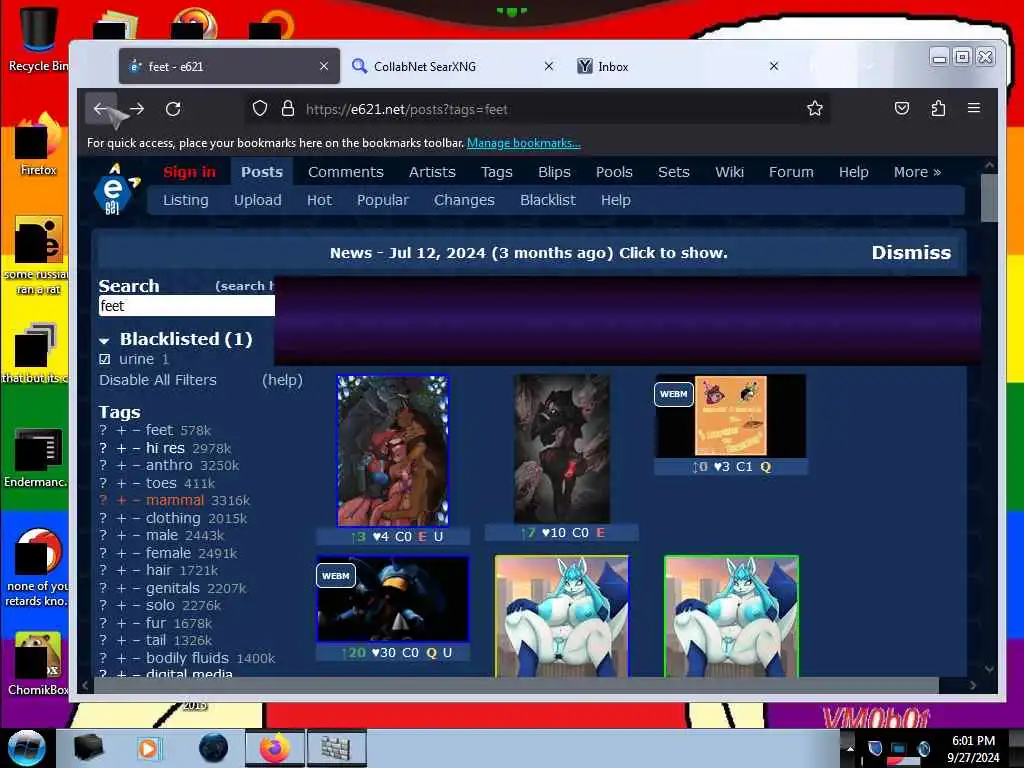Screen dimensions: 1024x768
Task: Open the Popular submenu link
Action: [382, 200]
